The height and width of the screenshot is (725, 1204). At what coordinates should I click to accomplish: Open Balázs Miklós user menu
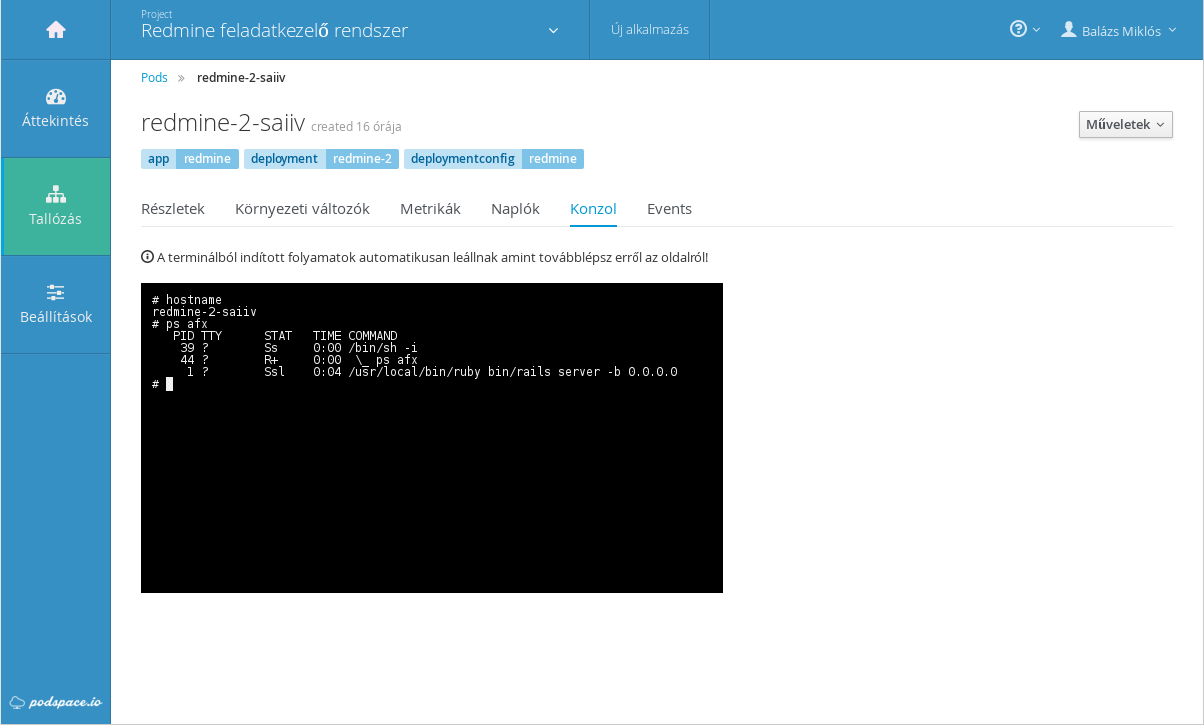[x=1119, y=30]
